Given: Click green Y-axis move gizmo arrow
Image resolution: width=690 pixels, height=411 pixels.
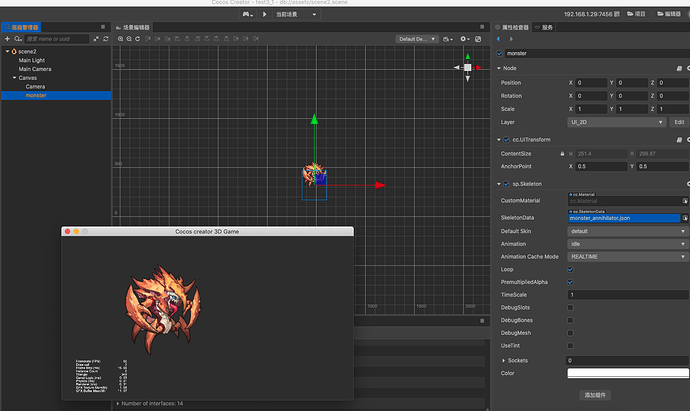Looking at the screenshot, I should coord(314,119).
